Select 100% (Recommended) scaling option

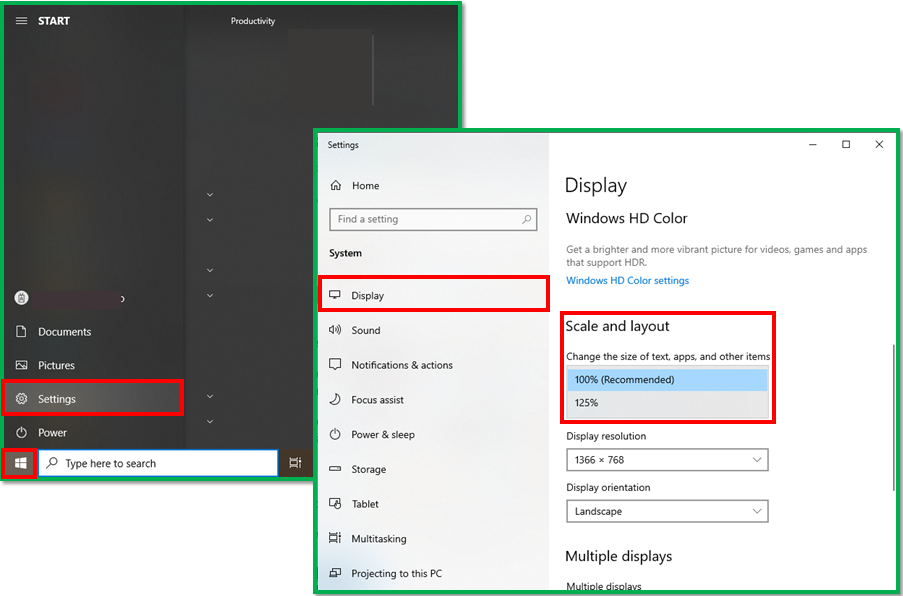667,379
